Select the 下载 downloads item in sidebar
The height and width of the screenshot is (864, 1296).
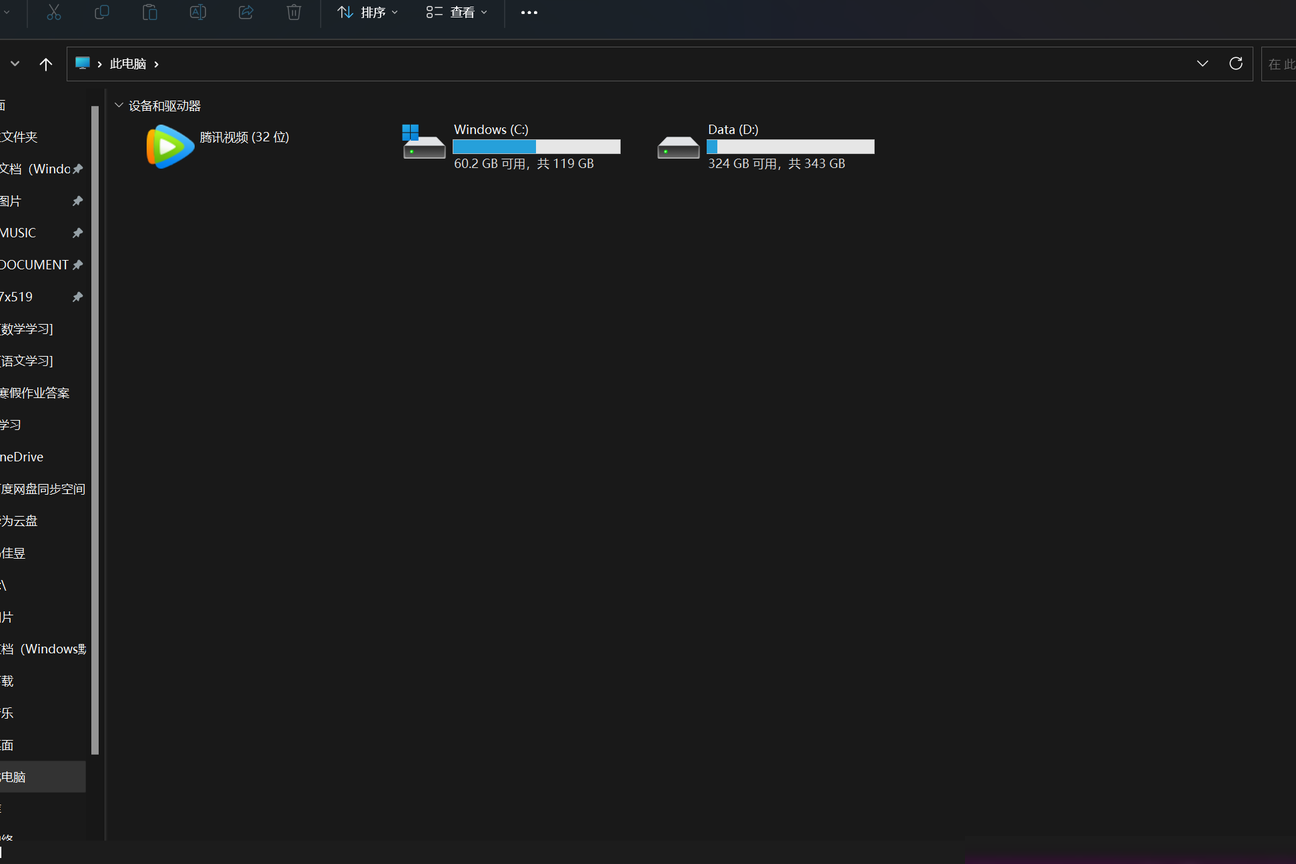(42, 681)
